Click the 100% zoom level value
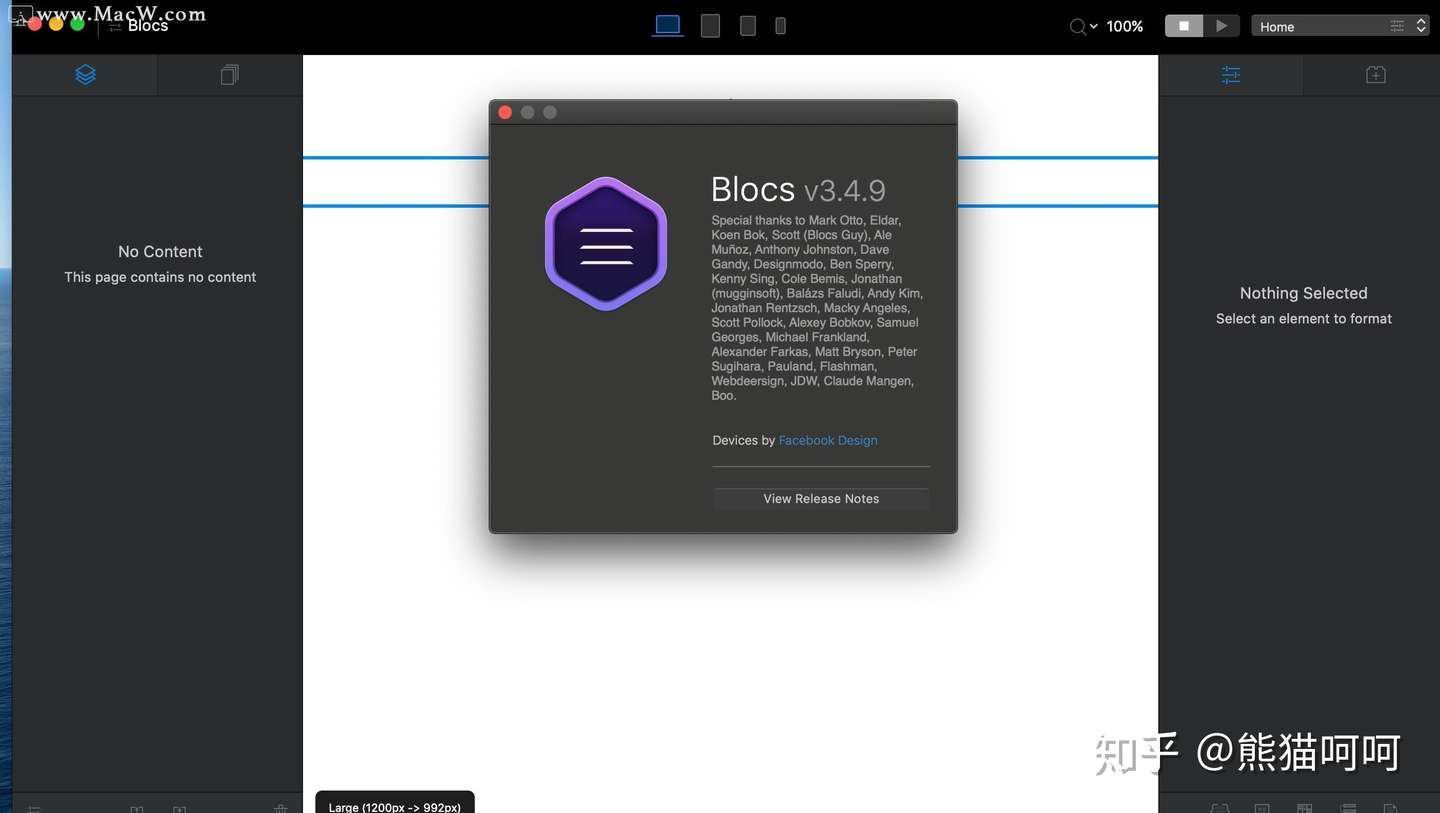This screenshot has height=813, width=1440. pyautogui.click(x=1125, y=27)
